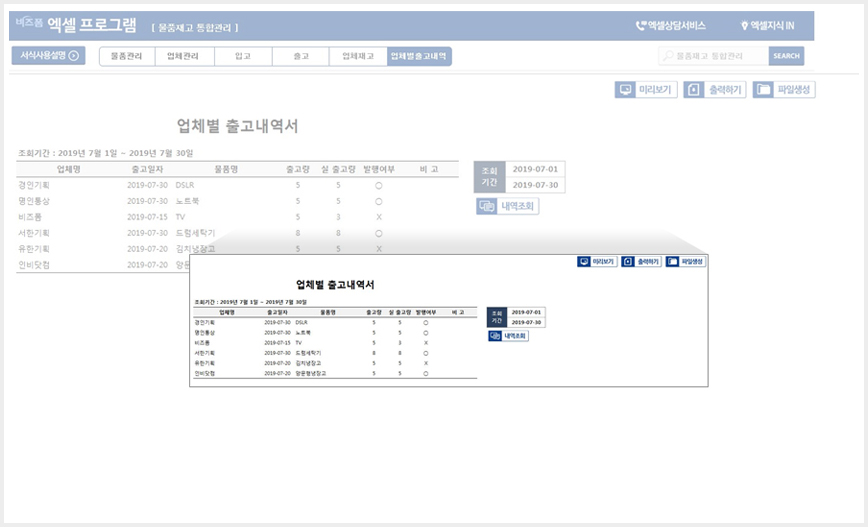
Task: Focus the 물품재고 통합관리 search field
Action: [x=714, y=56]
